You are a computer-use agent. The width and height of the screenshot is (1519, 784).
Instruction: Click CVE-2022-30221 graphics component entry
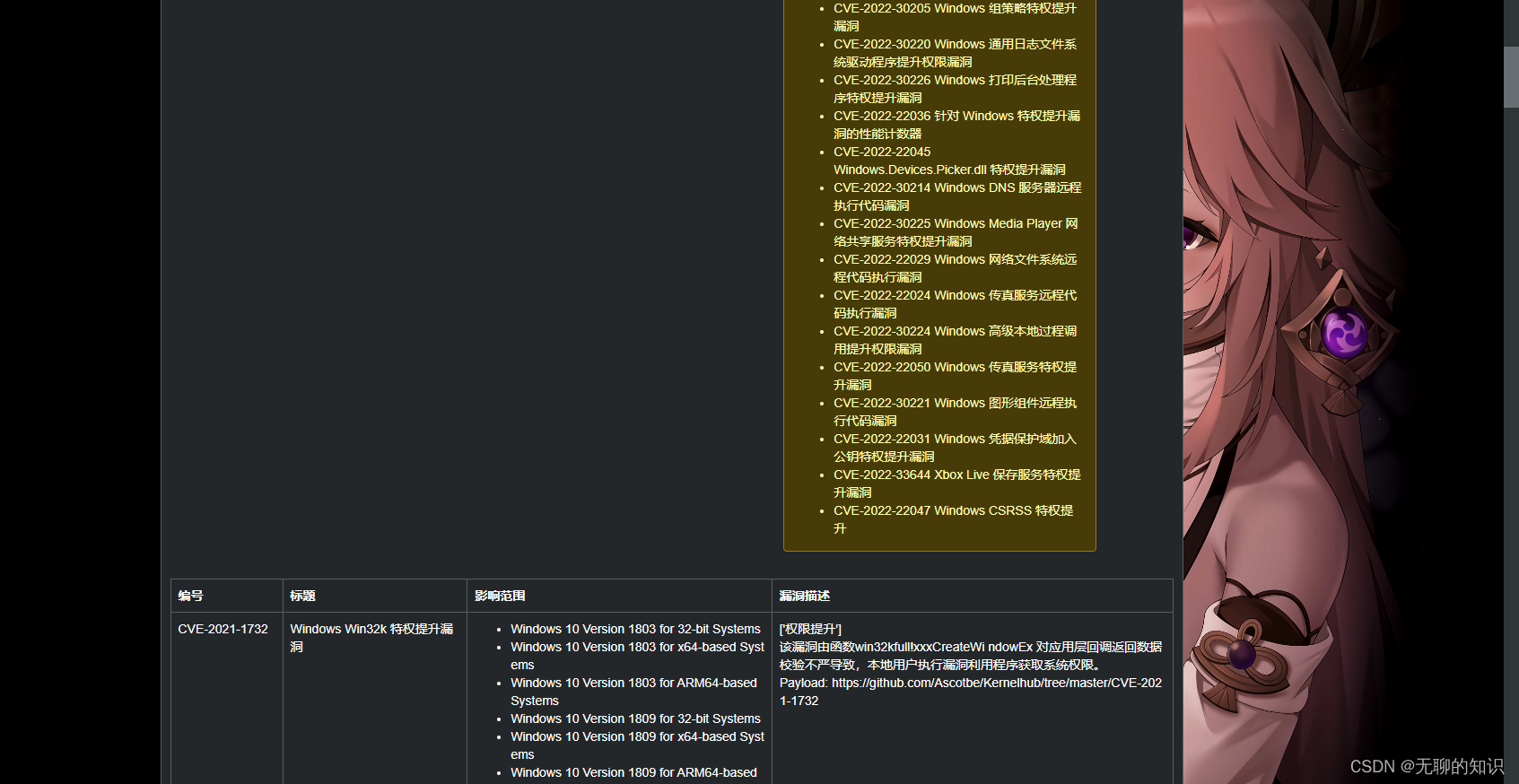(x=955, y=412)
